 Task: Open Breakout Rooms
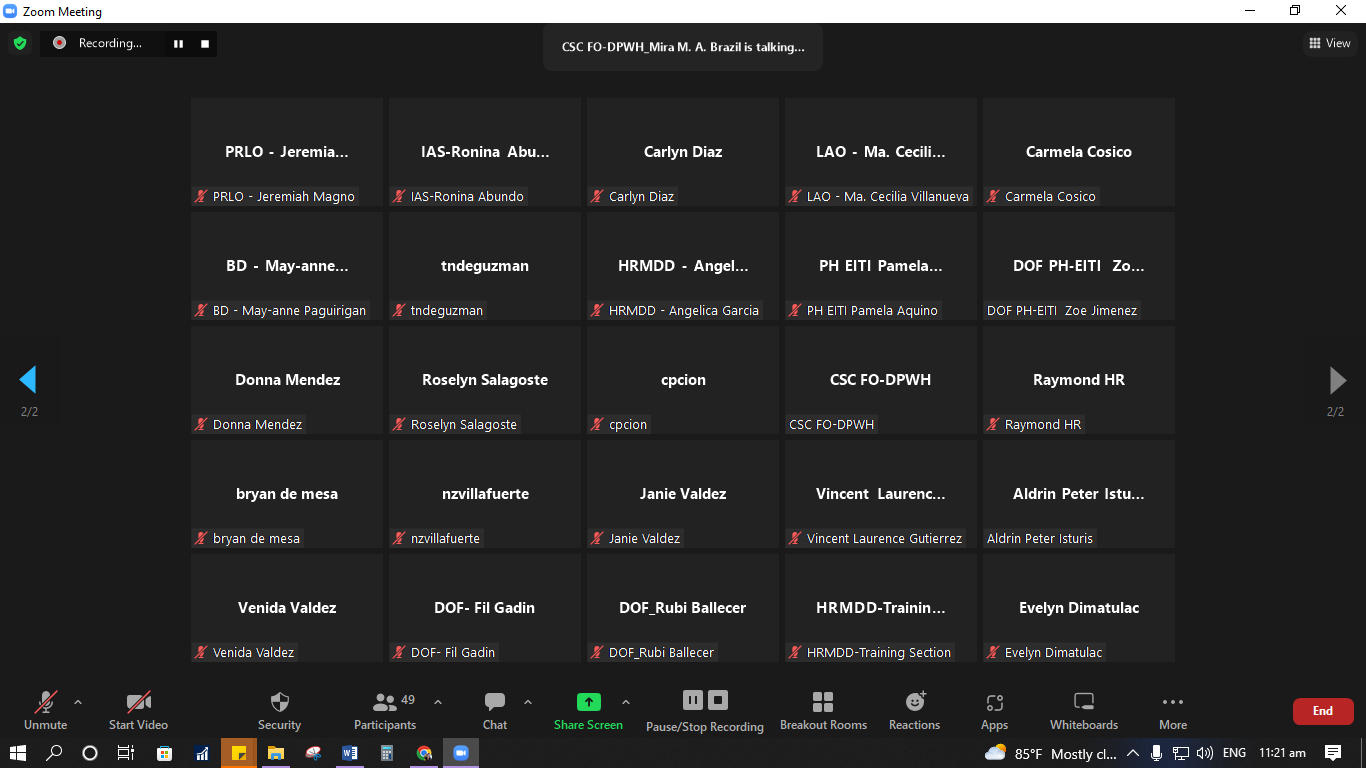click(x=823, y=711)
